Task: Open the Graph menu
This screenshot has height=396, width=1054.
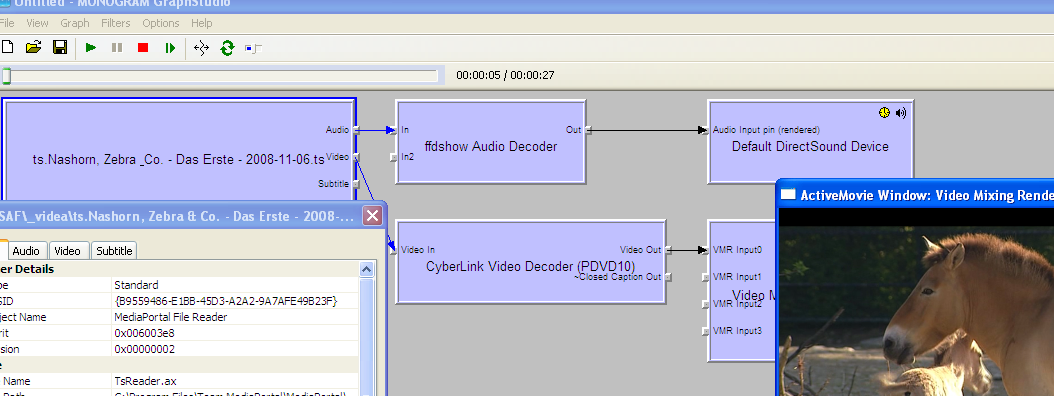Action: pos(75,23)
